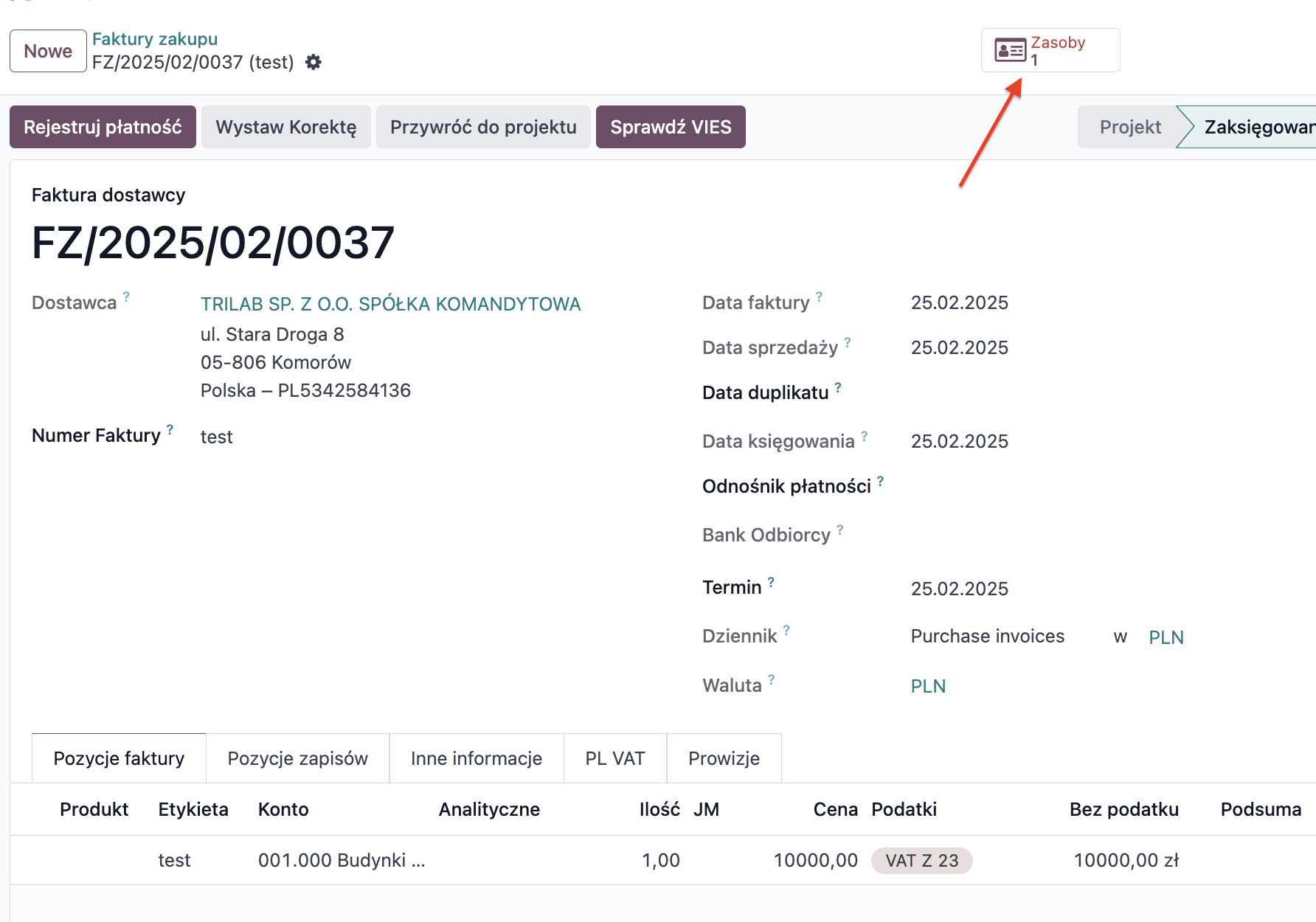
Task: Click the untaxed amount 10000,00 zł
Action: click(1126, 860)
